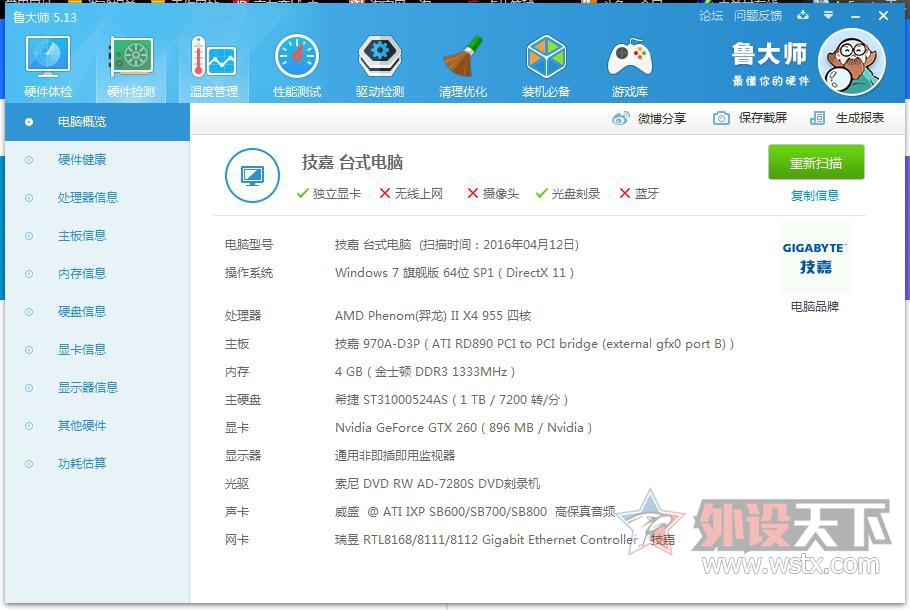The height and width of the screenshot is (610, 910).
Task: Click the 光盘刻录 feature indicator
Action: 568,193
